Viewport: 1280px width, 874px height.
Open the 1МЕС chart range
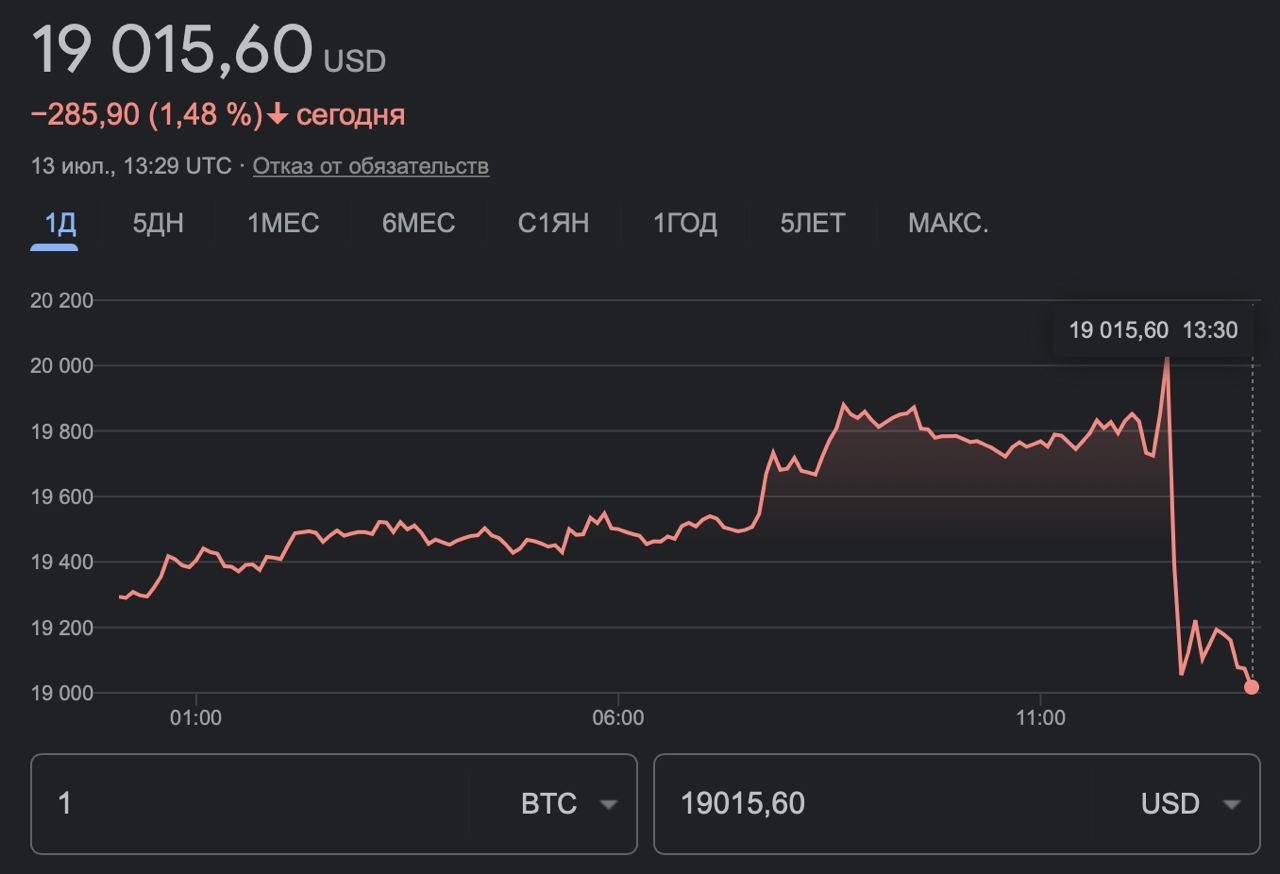(x=283, y=223)
